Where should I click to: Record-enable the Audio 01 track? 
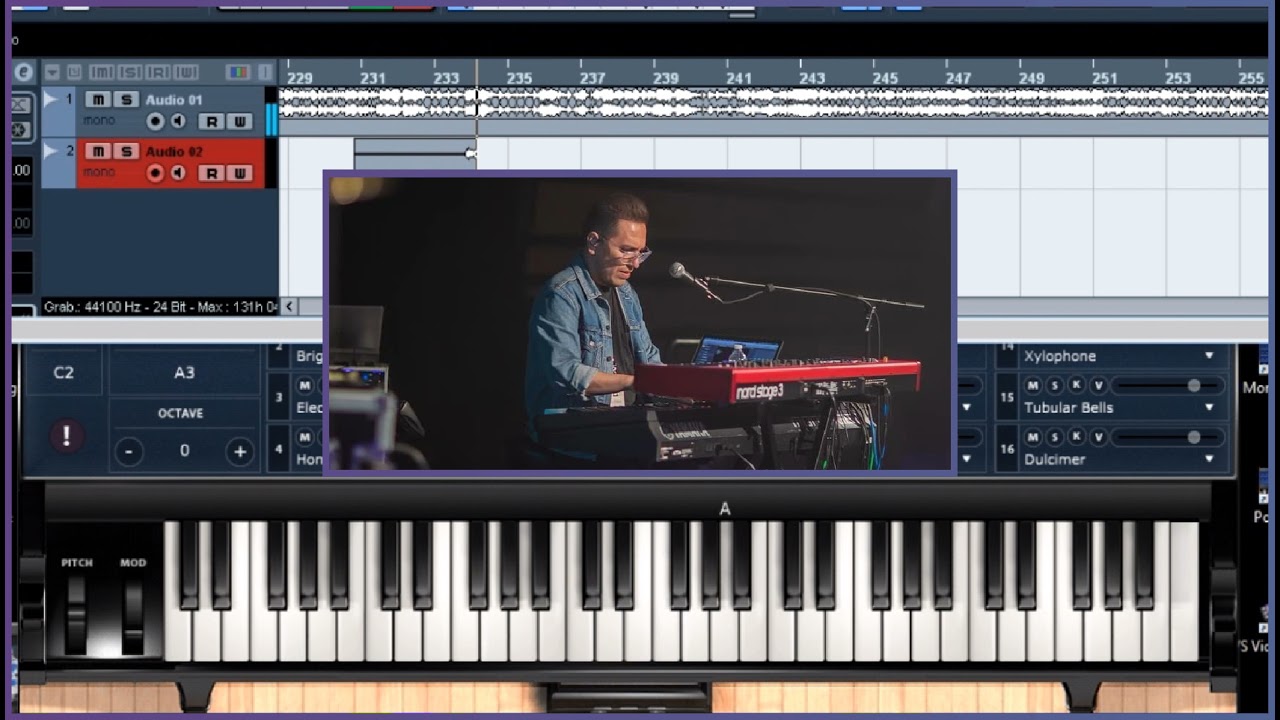click(155, 121)
